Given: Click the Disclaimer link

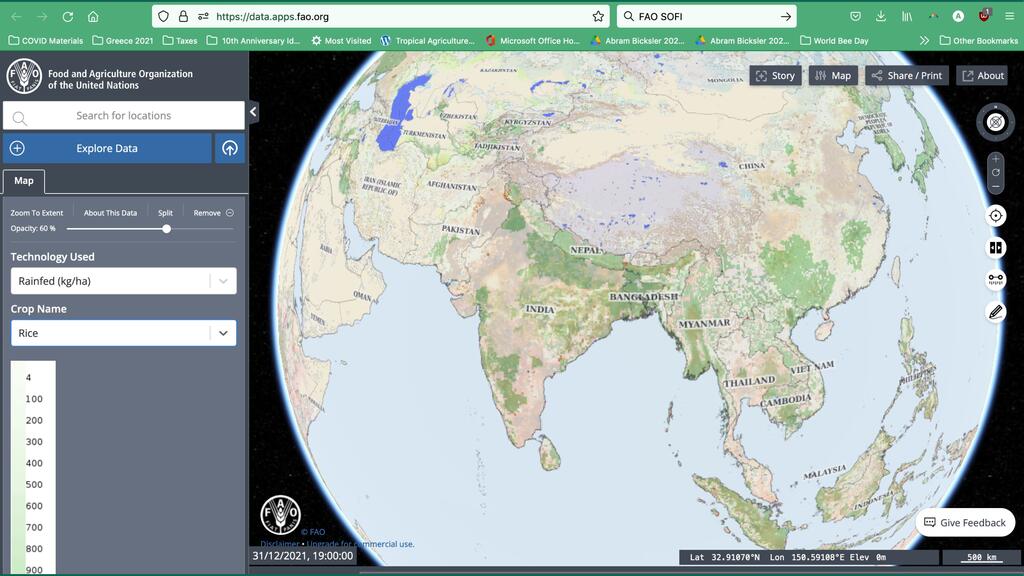Looking at the screenshot, I should click(x=280, y=544).
